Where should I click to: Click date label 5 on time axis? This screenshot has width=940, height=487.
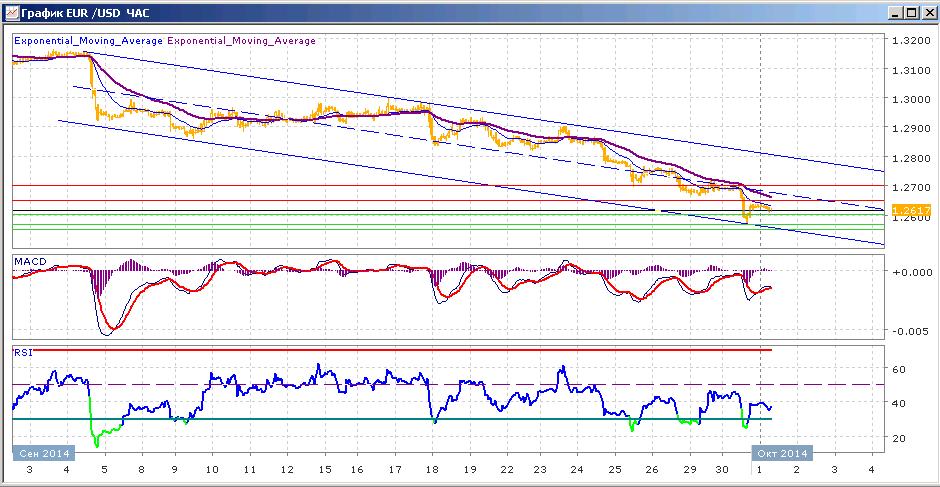tap(104, 470)
